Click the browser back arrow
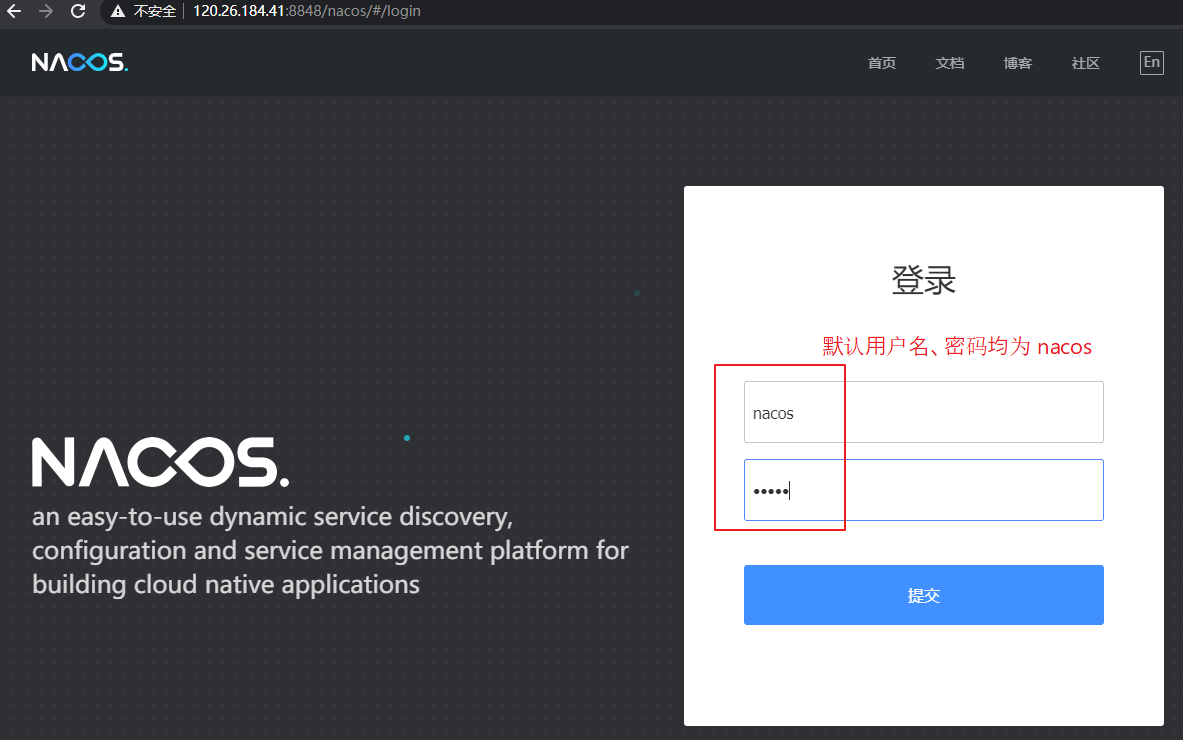Image resolution: width=1183 pixels, height=740 pixels. coord(14,11)
